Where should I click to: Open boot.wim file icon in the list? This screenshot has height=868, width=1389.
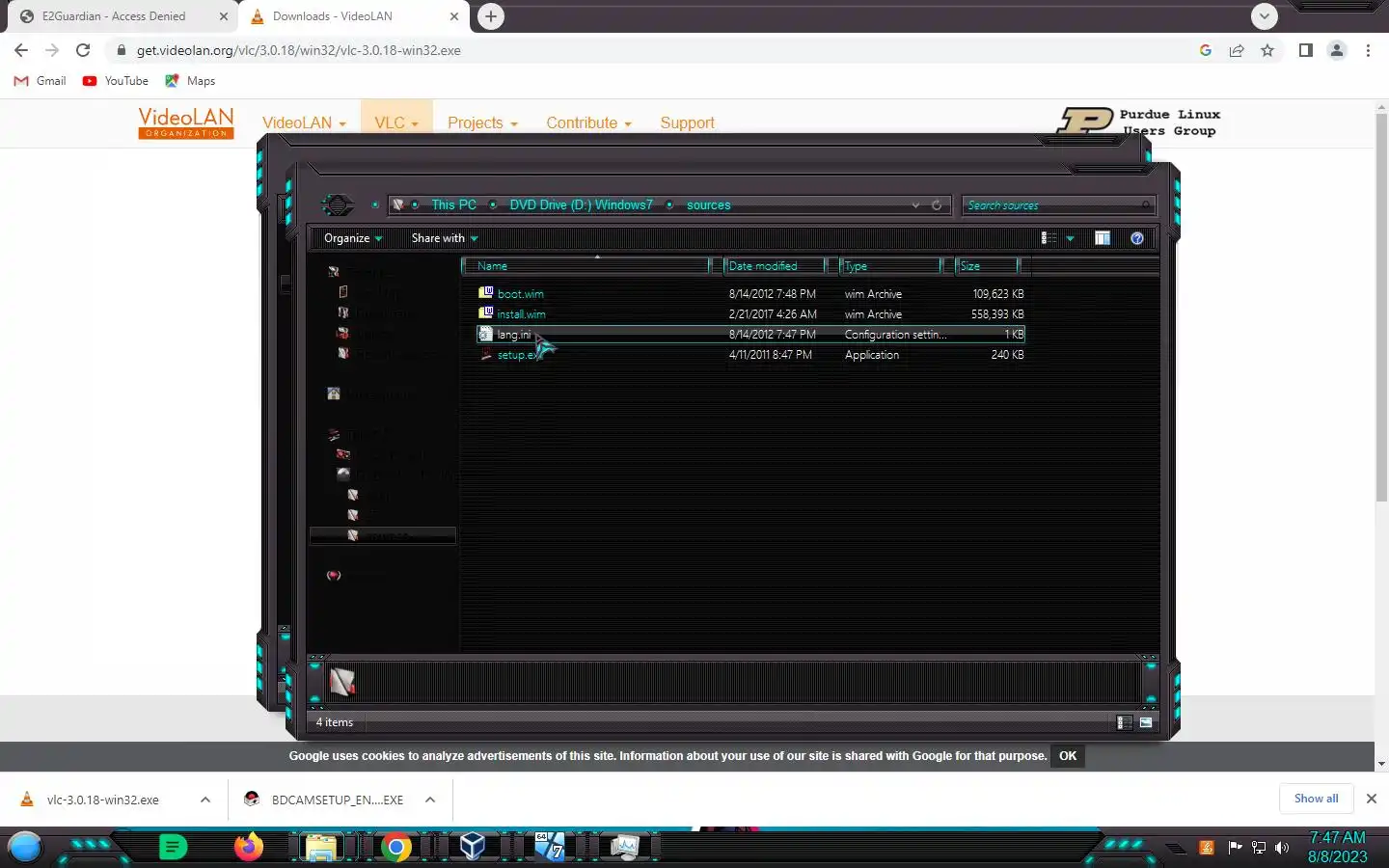(486, 293)
